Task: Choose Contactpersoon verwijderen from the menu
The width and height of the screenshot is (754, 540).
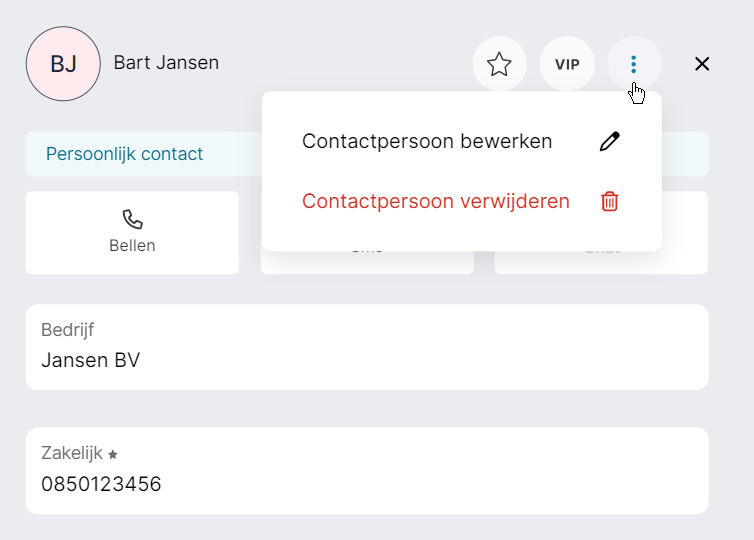Action: (x=436, y=201)
